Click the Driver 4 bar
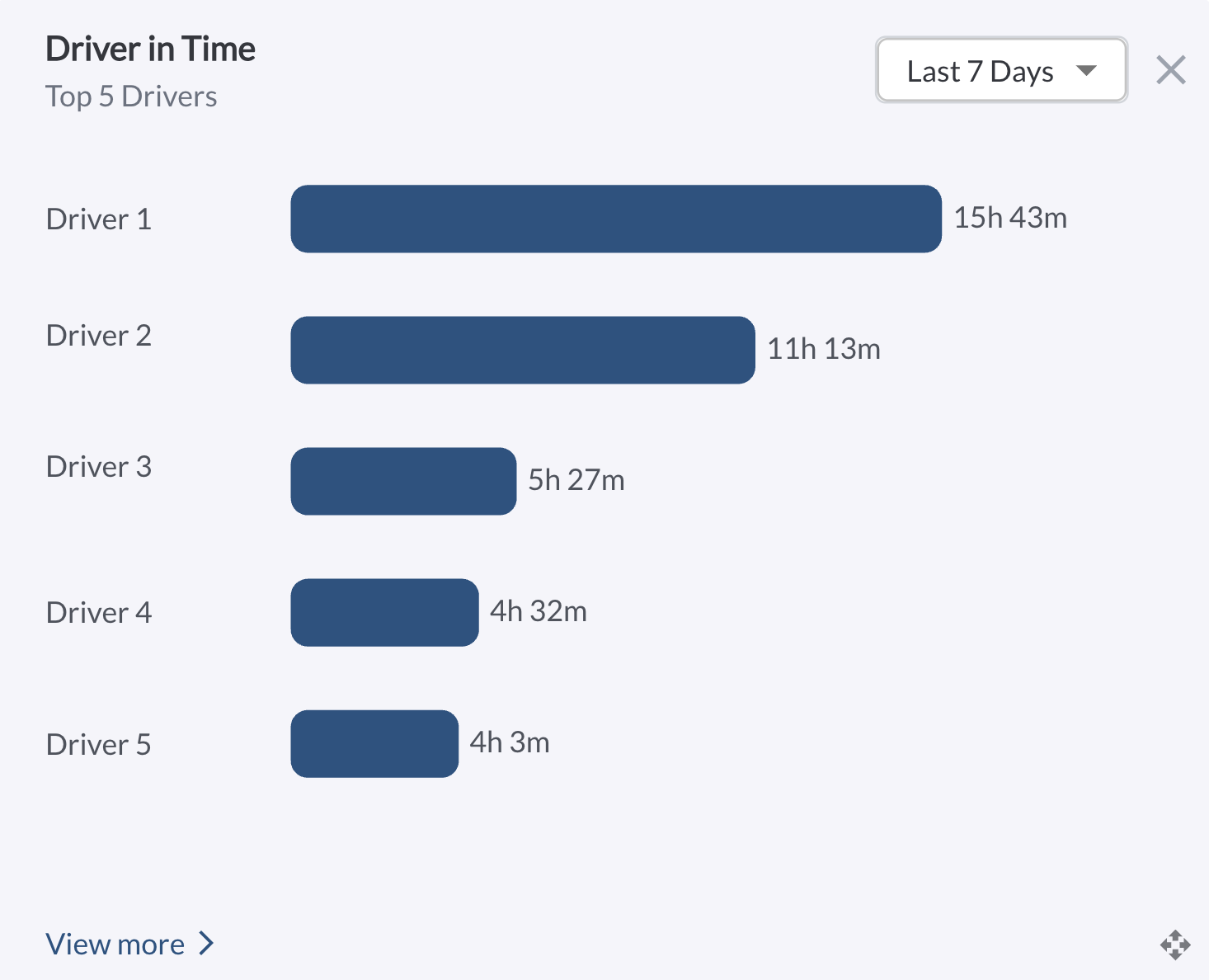The width and height of the screenshot is (1209, 980). 384,612
